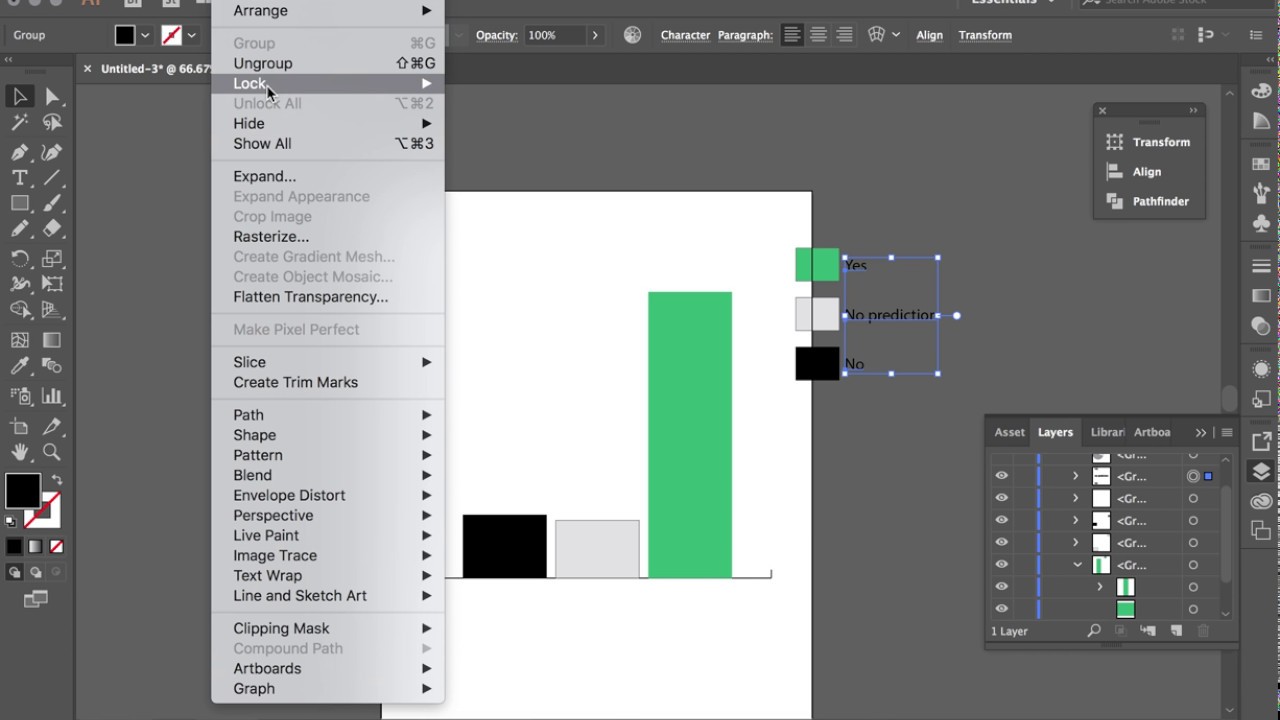Switch to the Asset tab

(x=1009, y=432)
